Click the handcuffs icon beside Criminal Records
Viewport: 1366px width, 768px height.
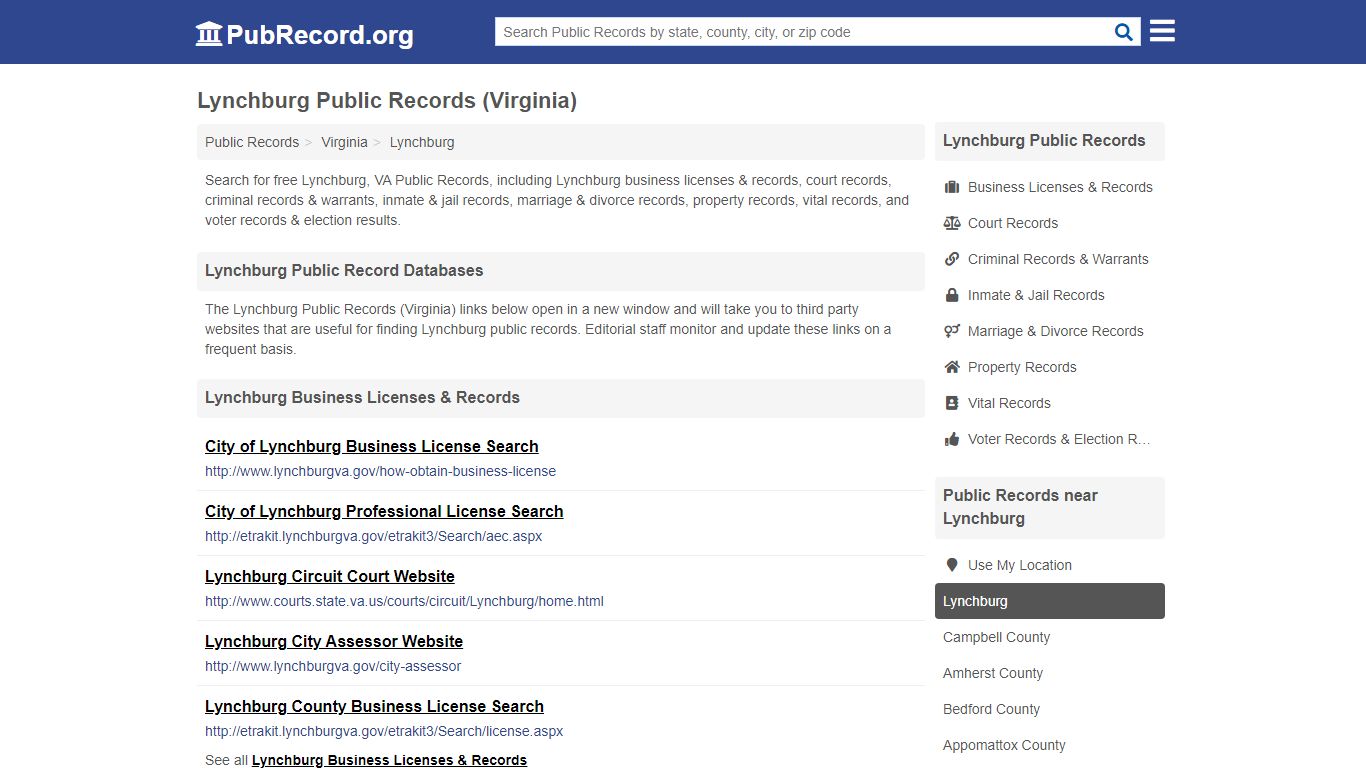[952, 259]
